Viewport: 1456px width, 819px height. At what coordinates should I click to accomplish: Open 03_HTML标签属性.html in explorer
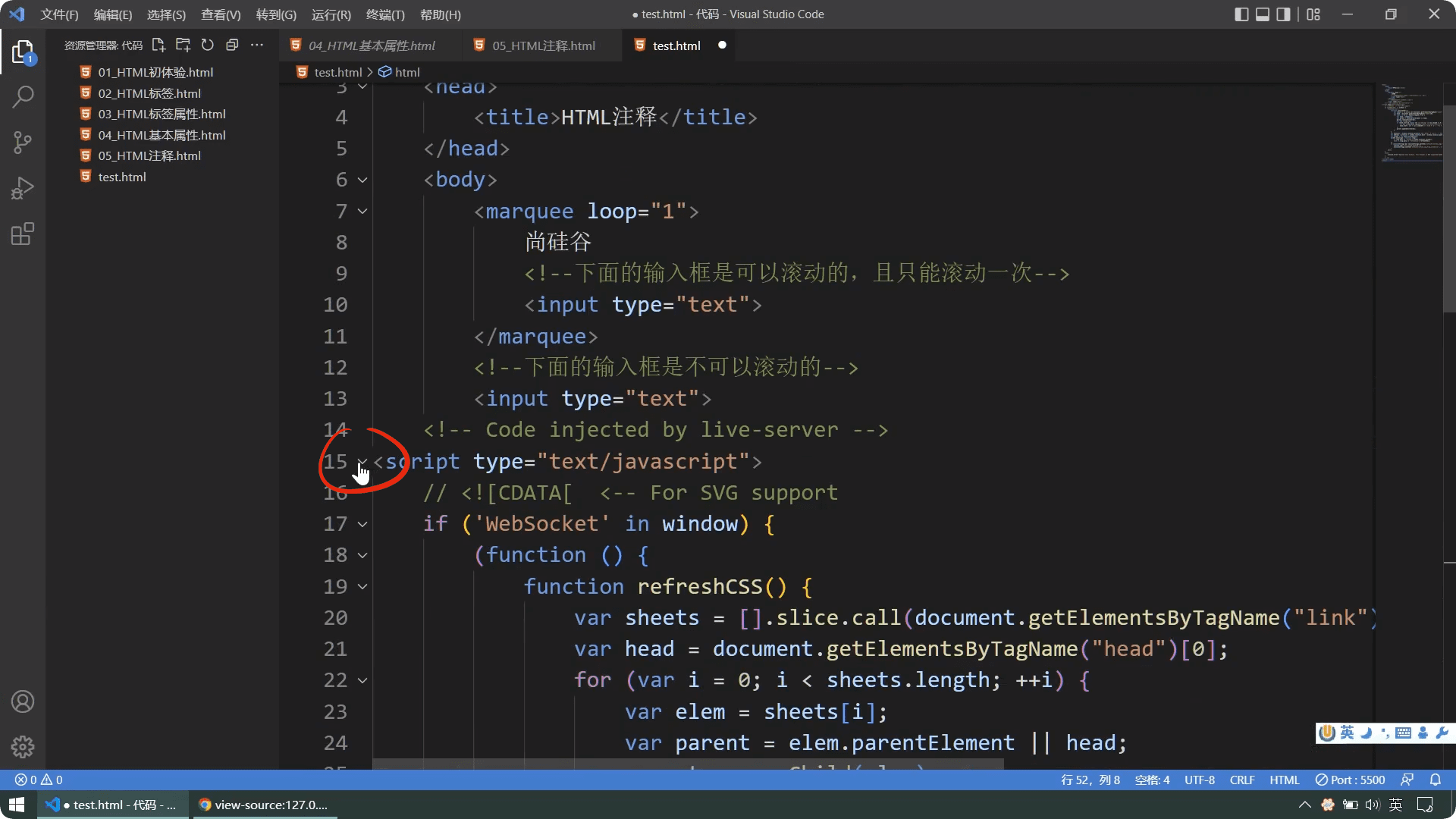(x=162, y=114)
